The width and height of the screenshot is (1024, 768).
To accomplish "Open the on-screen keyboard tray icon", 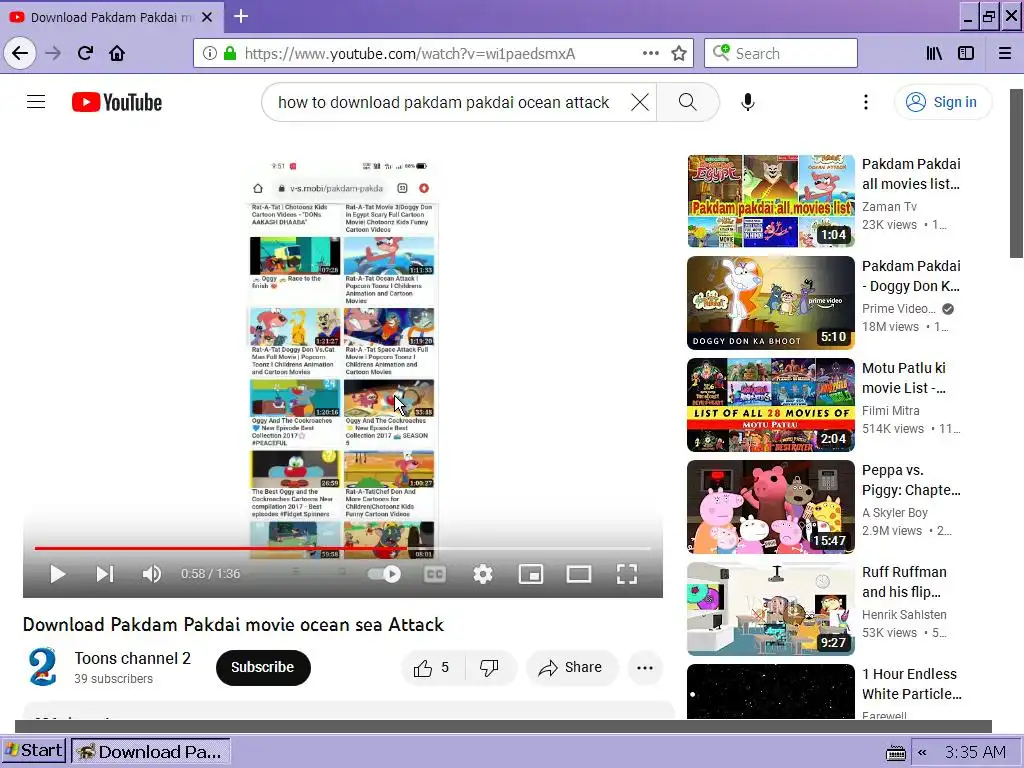I will (x=895, y=752).
